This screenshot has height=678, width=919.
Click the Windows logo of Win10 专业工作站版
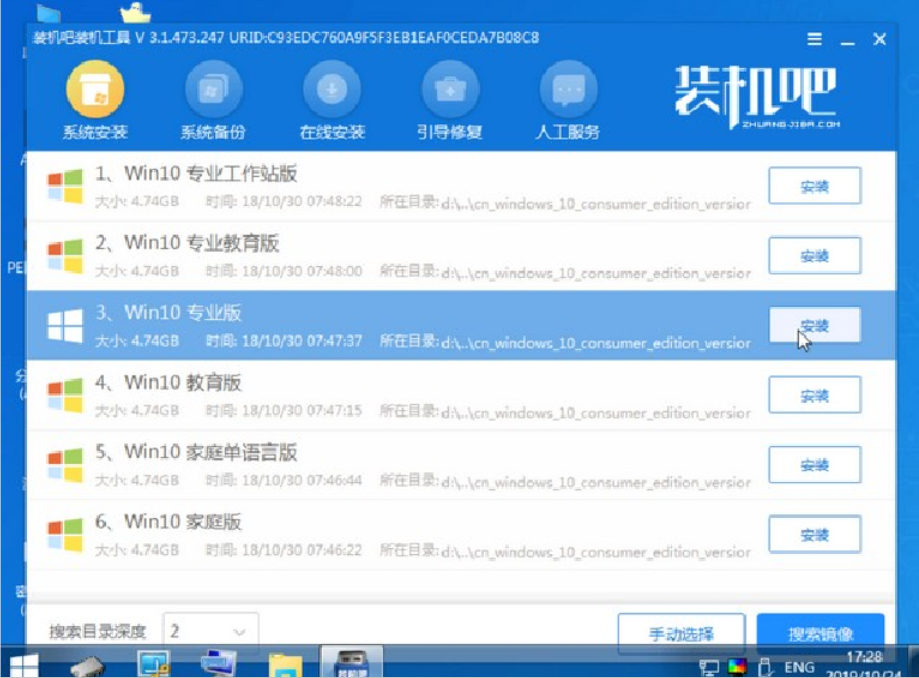click(65, 186)
